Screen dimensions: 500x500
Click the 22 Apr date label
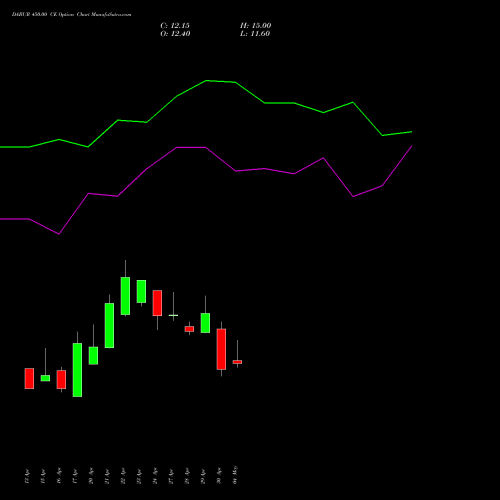point(123,476)
